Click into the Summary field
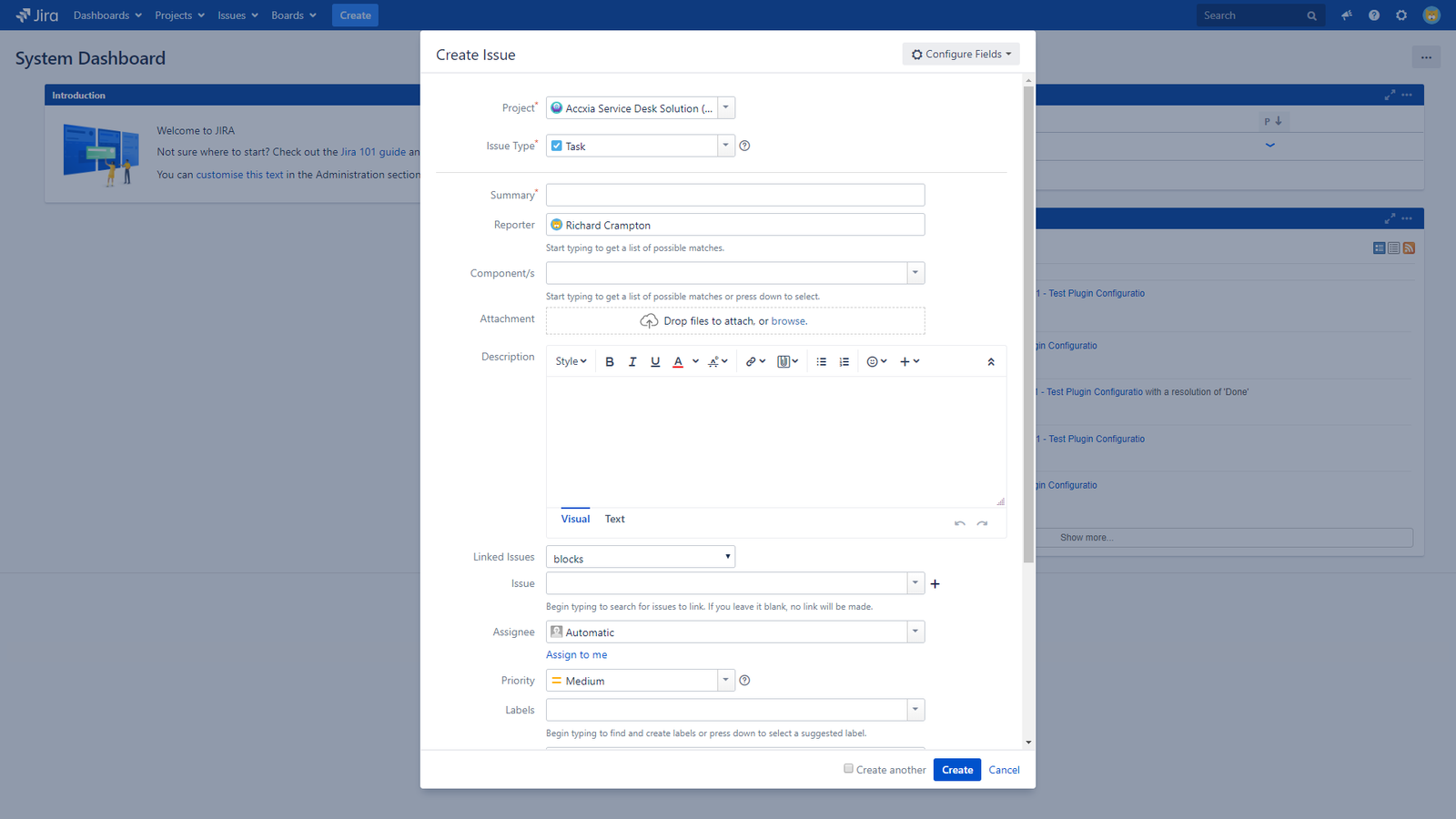Viewport: 1456px width, 819px height. pyautogui.click(x=735, y=195)
